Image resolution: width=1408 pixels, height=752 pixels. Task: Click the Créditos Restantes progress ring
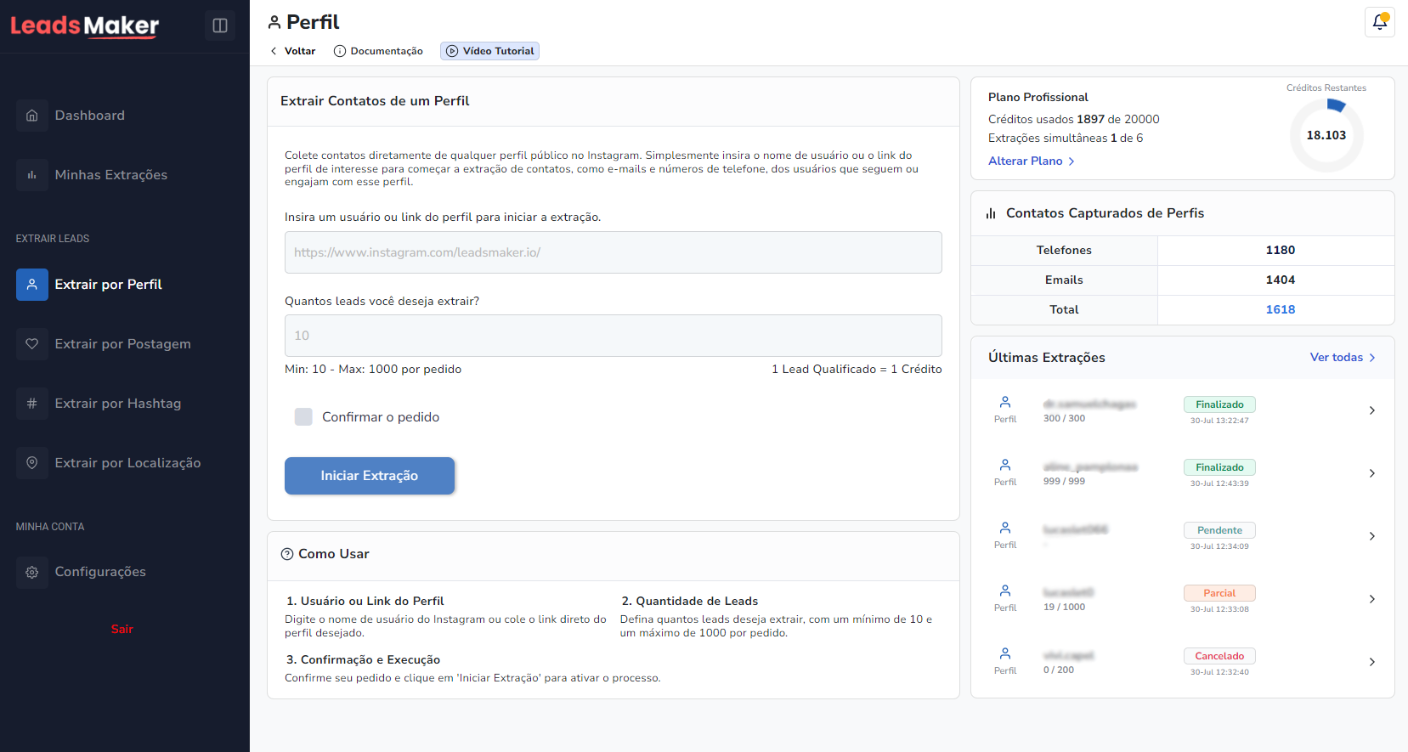tap(1326, 135)
